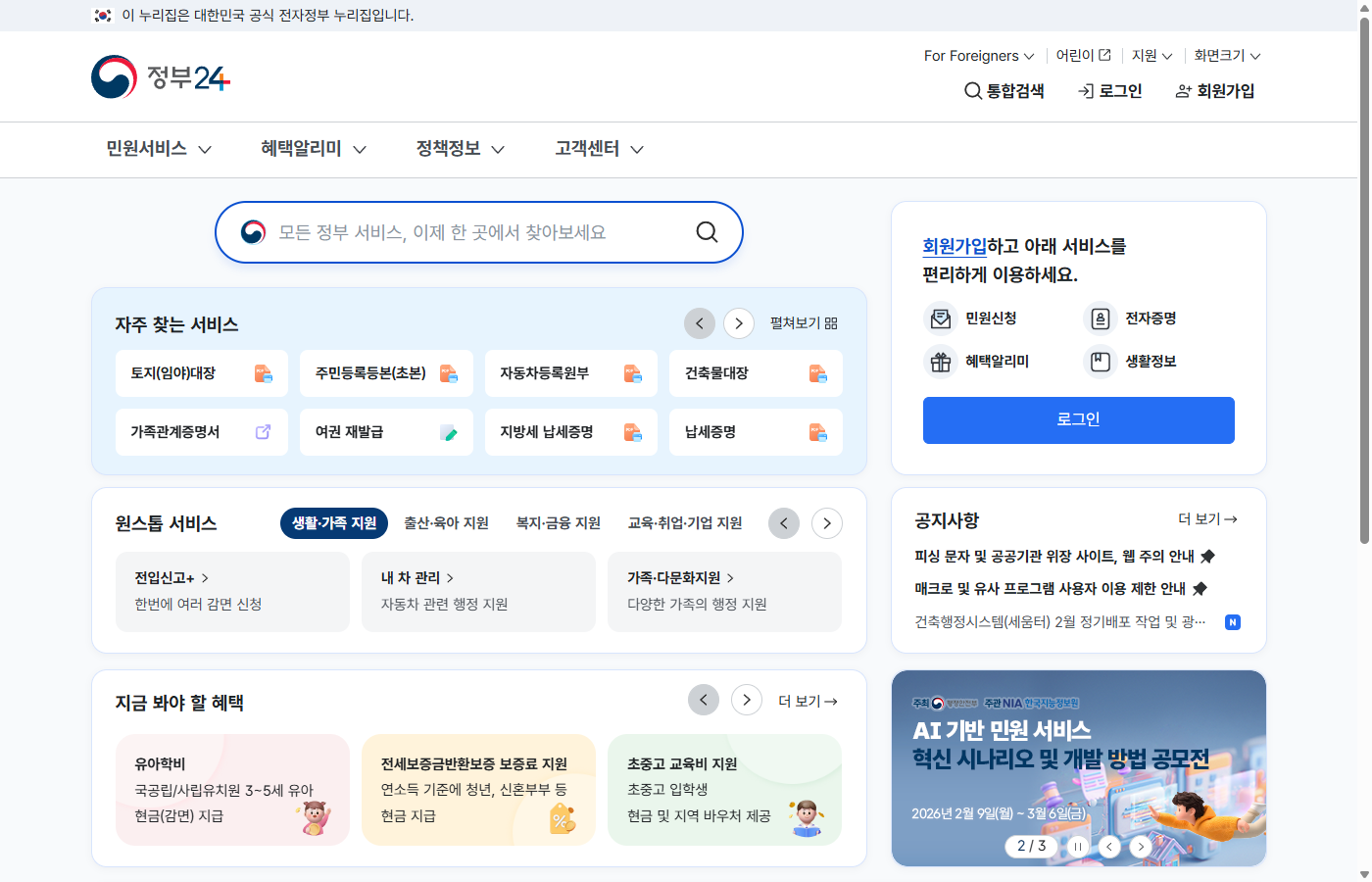The image size is (1372, 882).
Task: Select the 복지·금융 지원 tab
Action: click(561, 522)
